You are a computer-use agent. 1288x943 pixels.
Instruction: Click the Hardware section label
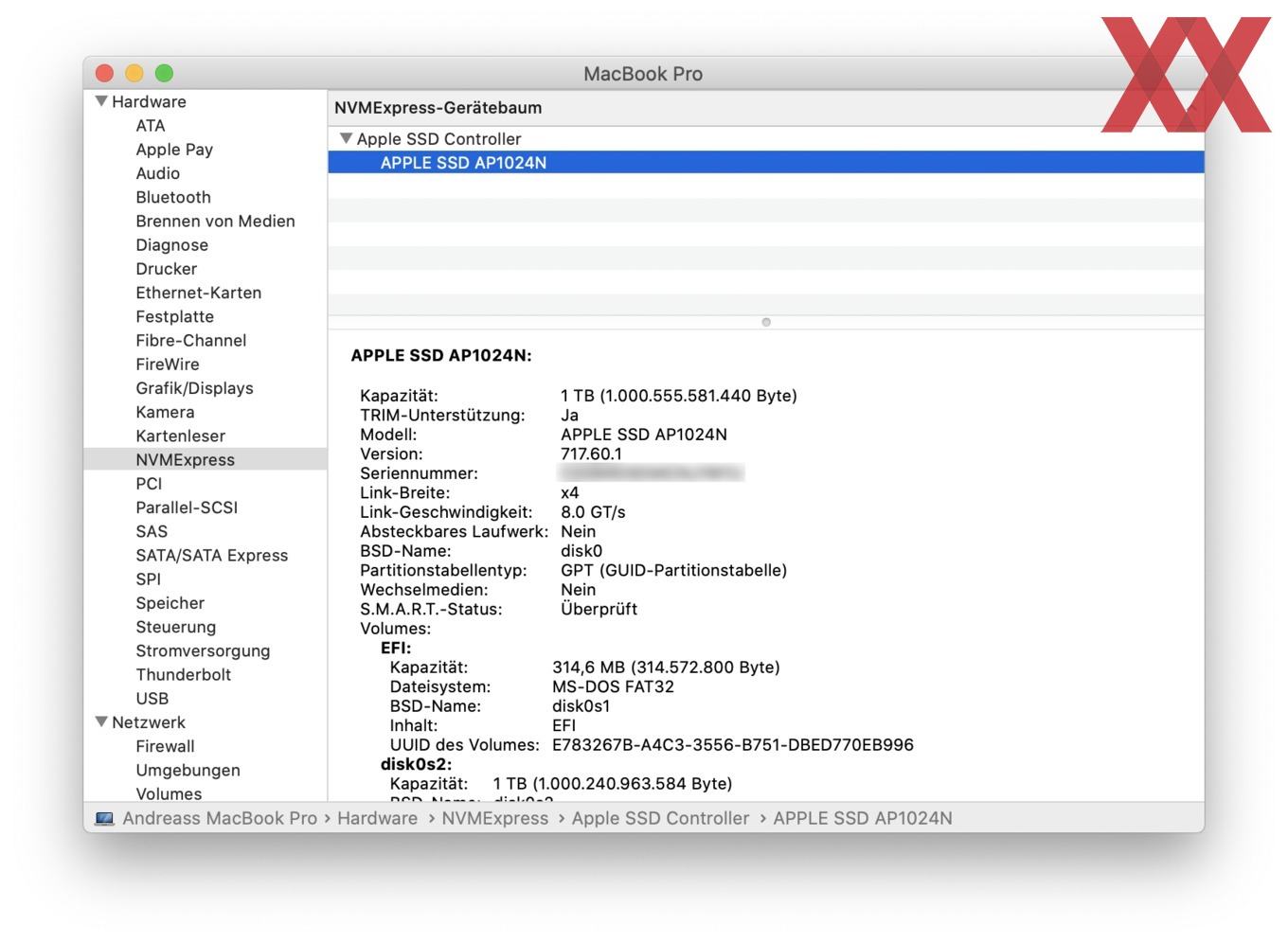(x=149, y=101)
